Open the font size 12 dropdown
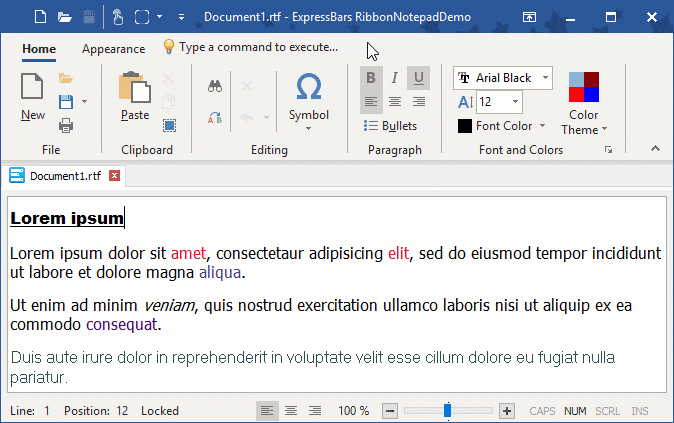674x423 pixels. (x=515, y=102)
